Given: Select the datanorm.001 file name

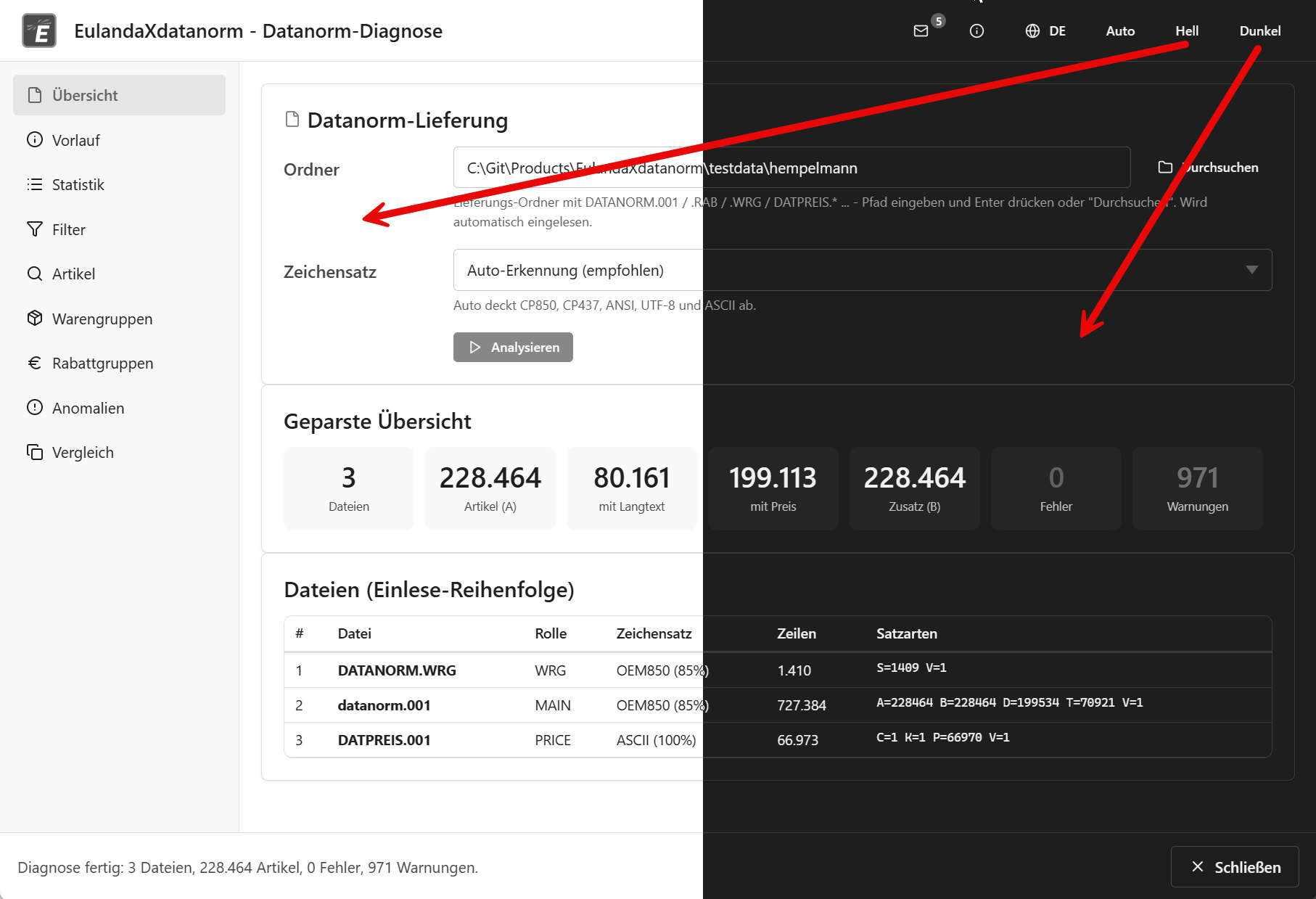Looking at the screenshot, I should point(384,705).
